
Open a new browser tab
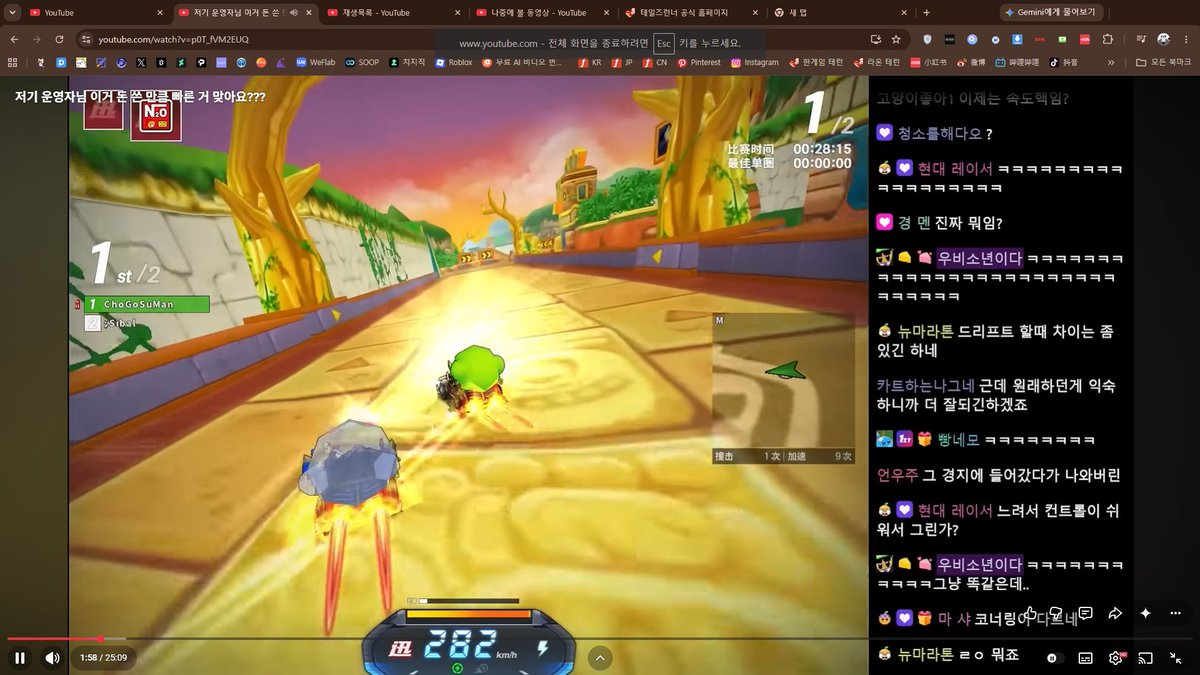pos(926,12)
